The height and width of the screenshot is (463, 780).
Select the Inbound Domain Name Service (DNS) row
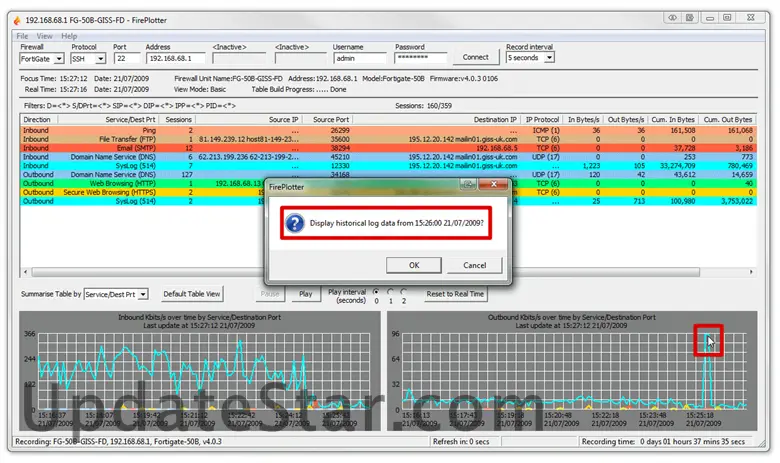point(389,157)
